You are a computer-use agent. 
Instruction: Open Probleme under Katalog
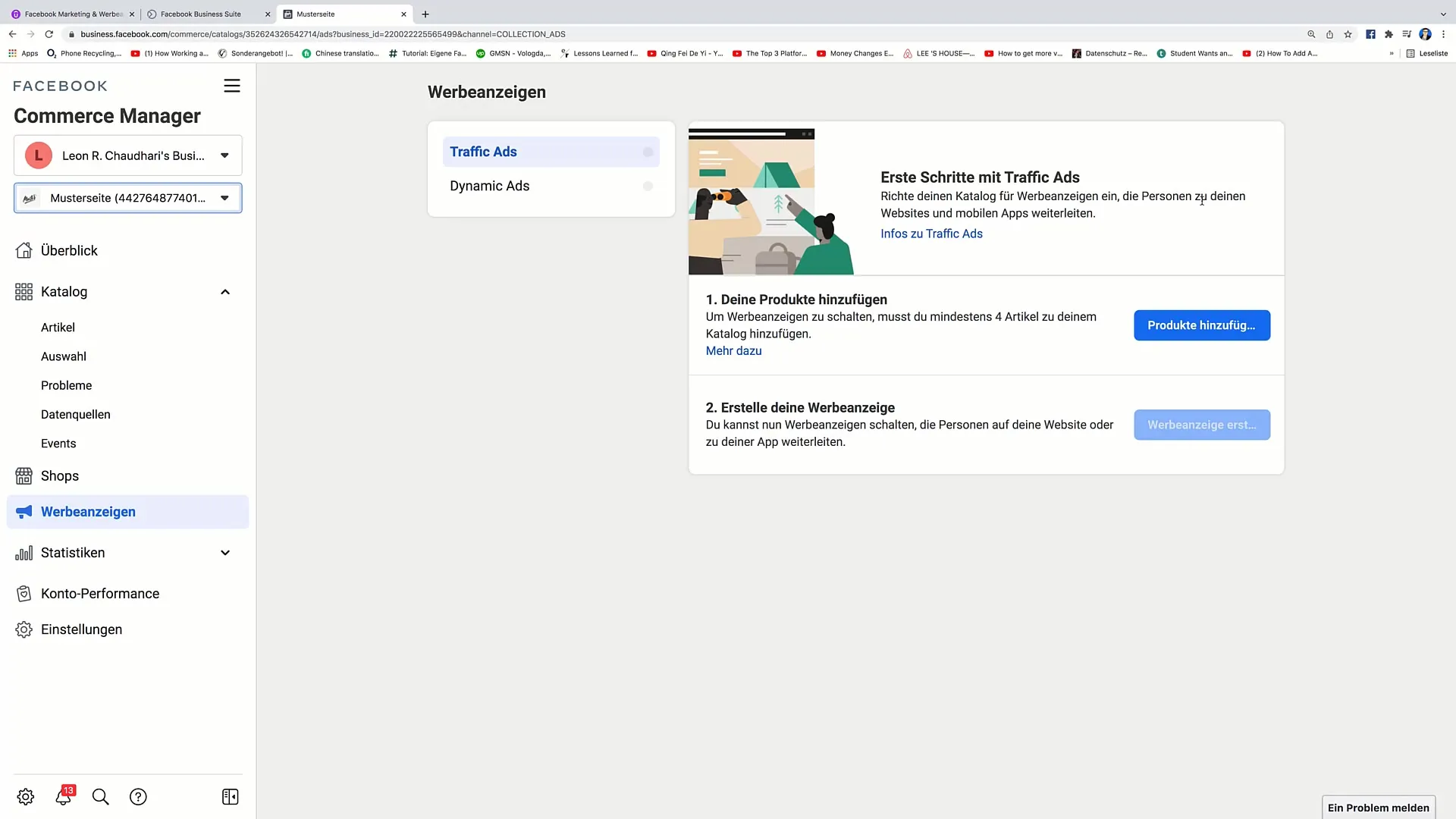tap(67, 385)
